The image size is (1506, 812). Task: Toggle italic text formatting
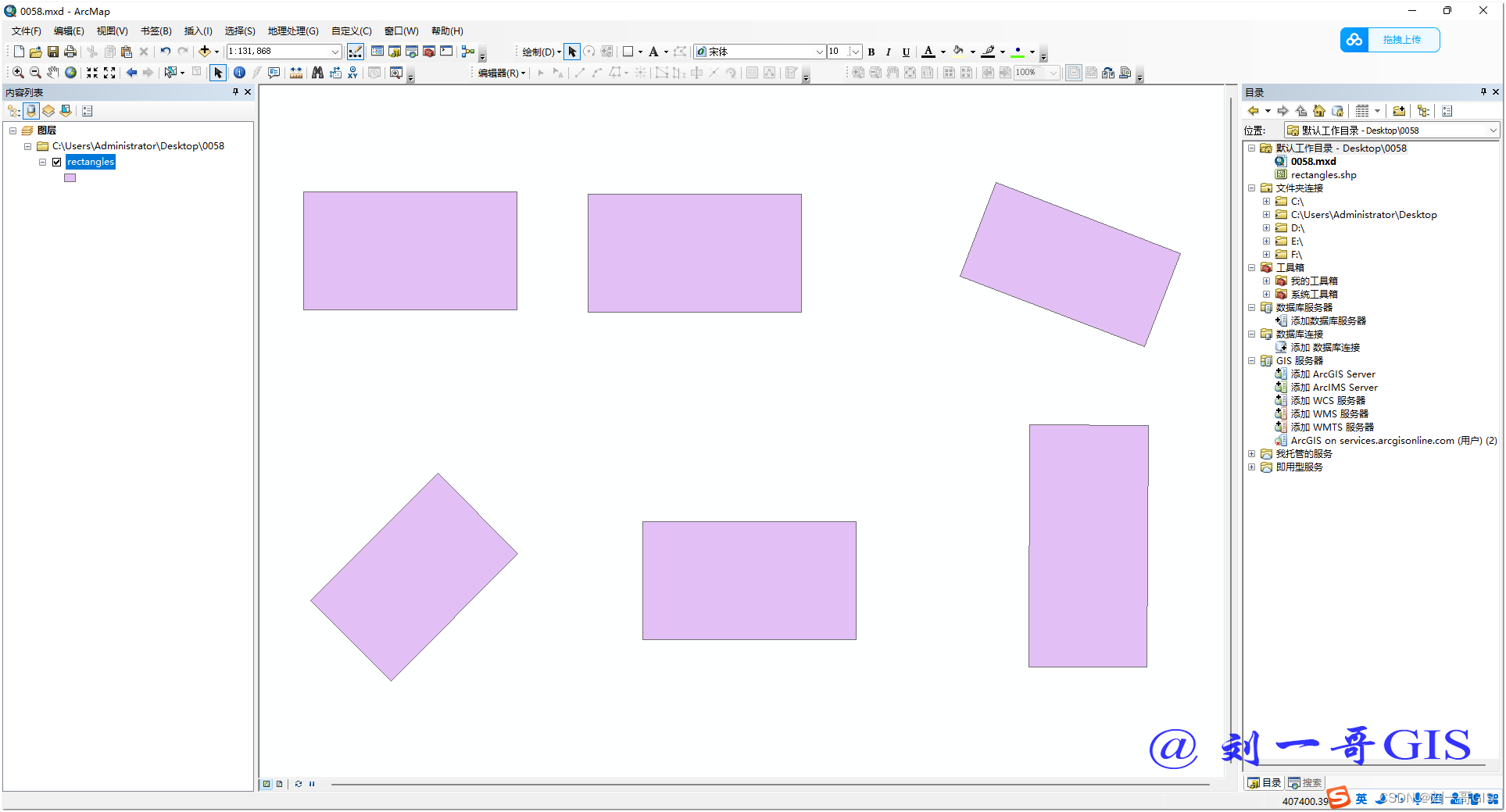click(889, 52)
